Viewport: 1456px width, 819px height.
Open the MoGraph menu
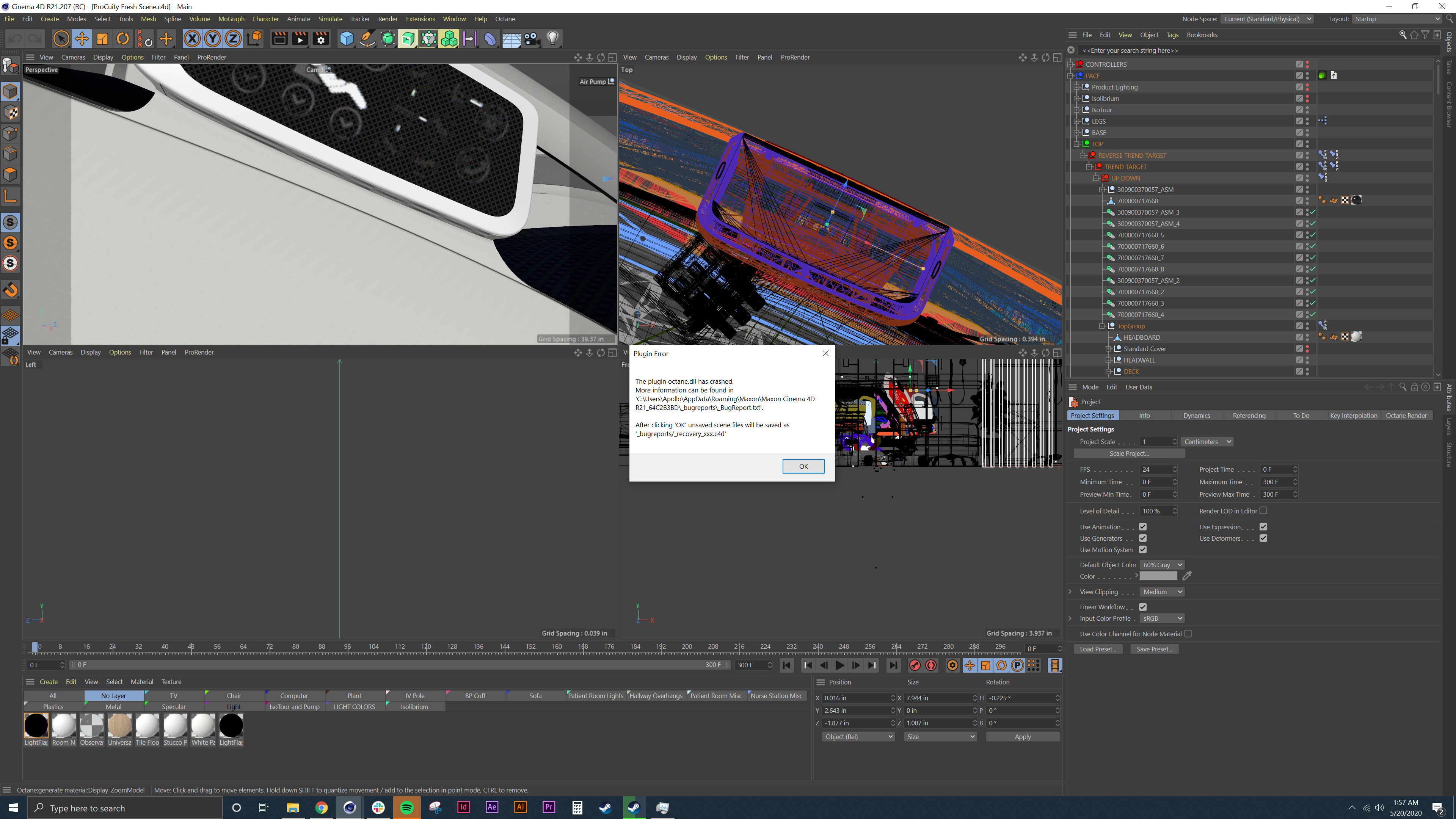pyautogui.click(x=231, y=19)
